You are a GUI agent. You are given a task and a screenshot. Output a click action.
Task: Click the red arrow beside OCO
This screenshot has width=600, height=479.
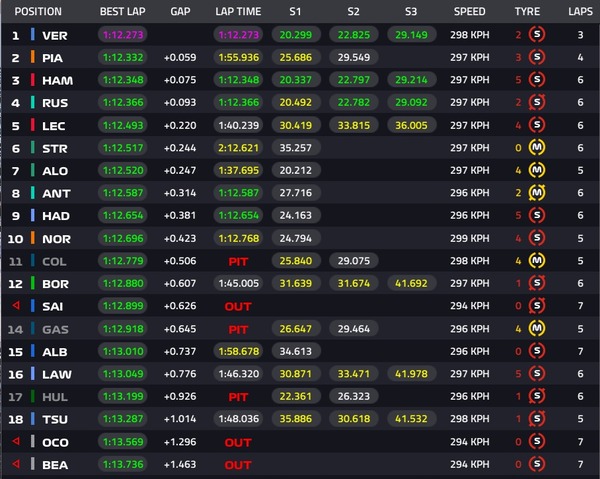pos(14,441)
